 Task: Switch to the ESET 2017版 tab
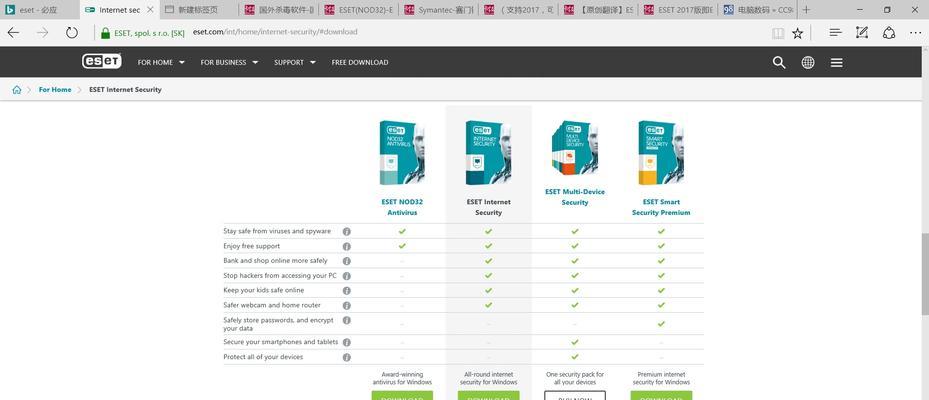(x=679, y=10)
